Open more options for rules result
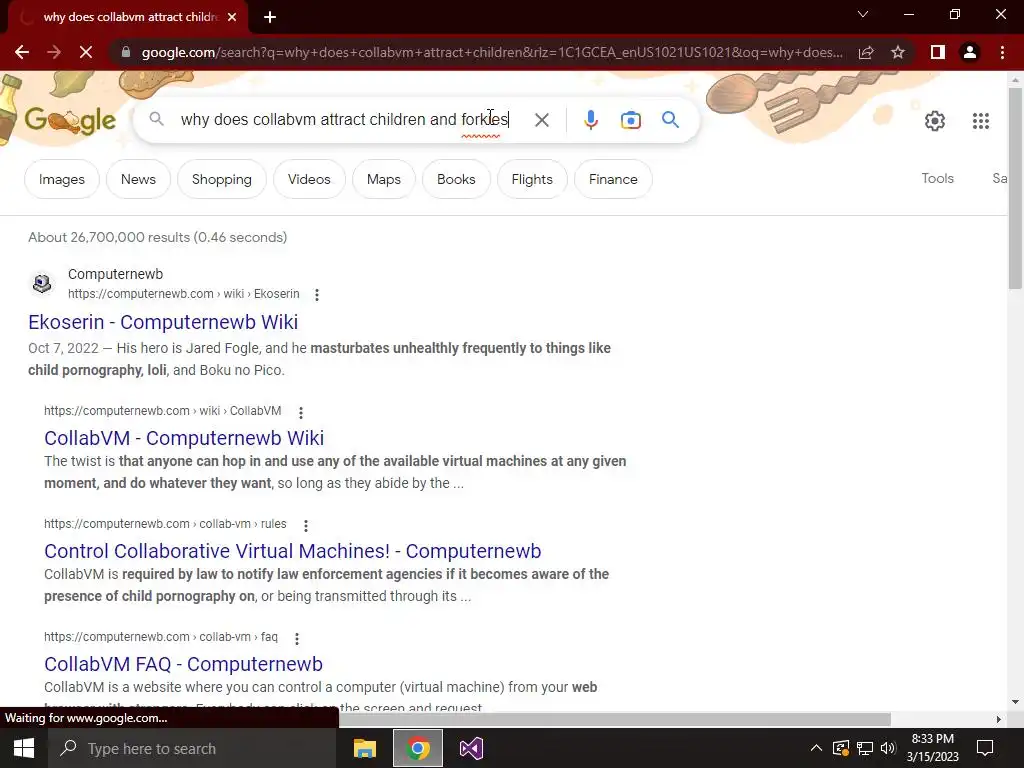Screen dimensions: 1024x768 point(306,525)
